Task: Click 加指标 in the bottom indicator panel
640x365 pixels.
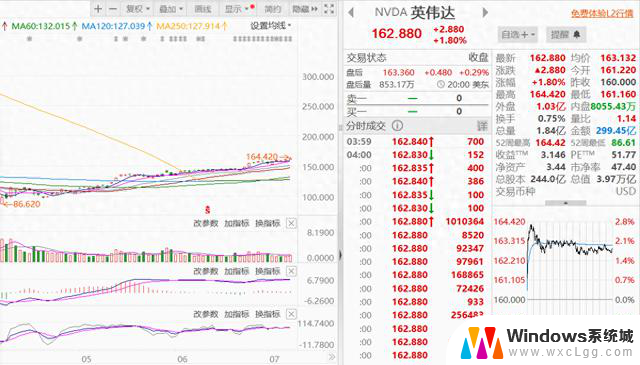Action: point(237,314)
